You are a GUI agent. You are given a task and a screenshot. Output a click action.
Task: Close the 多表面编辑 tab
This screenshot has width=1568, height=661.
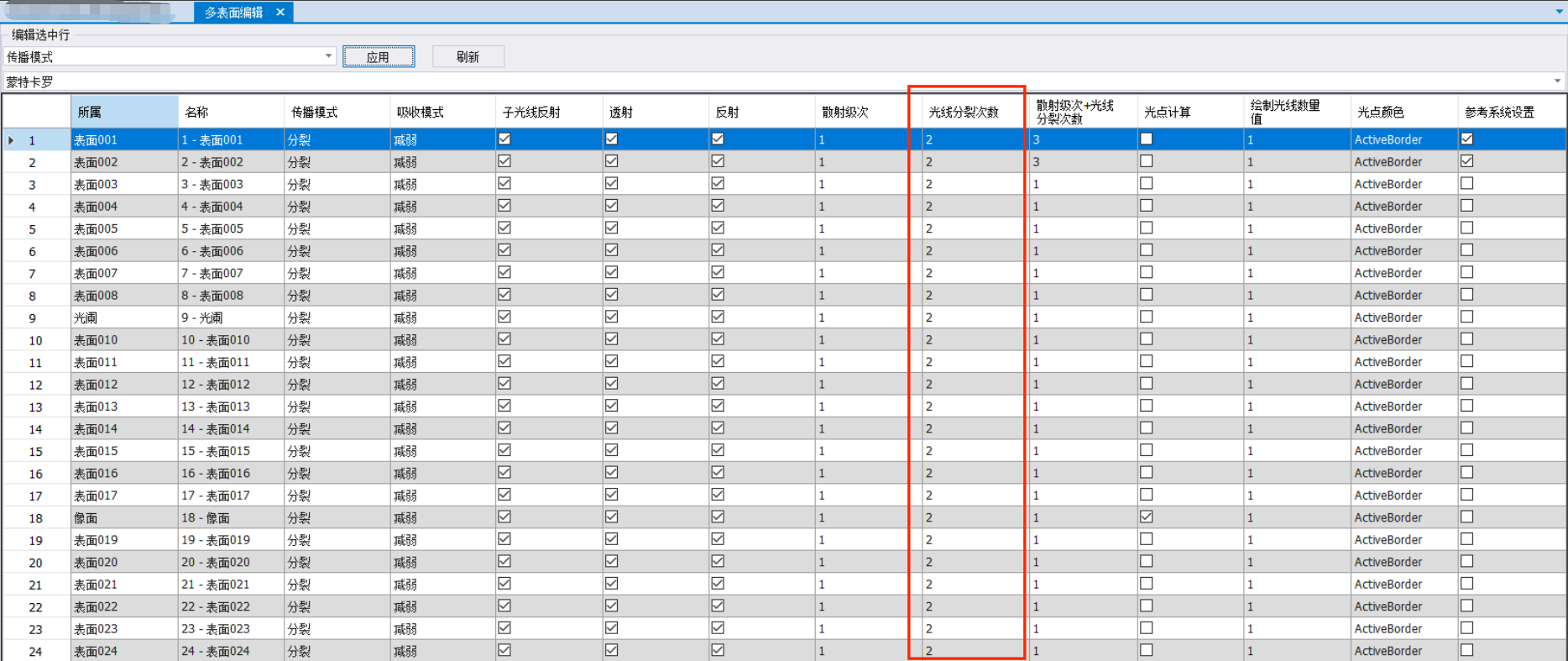click(x=280, y=12)
